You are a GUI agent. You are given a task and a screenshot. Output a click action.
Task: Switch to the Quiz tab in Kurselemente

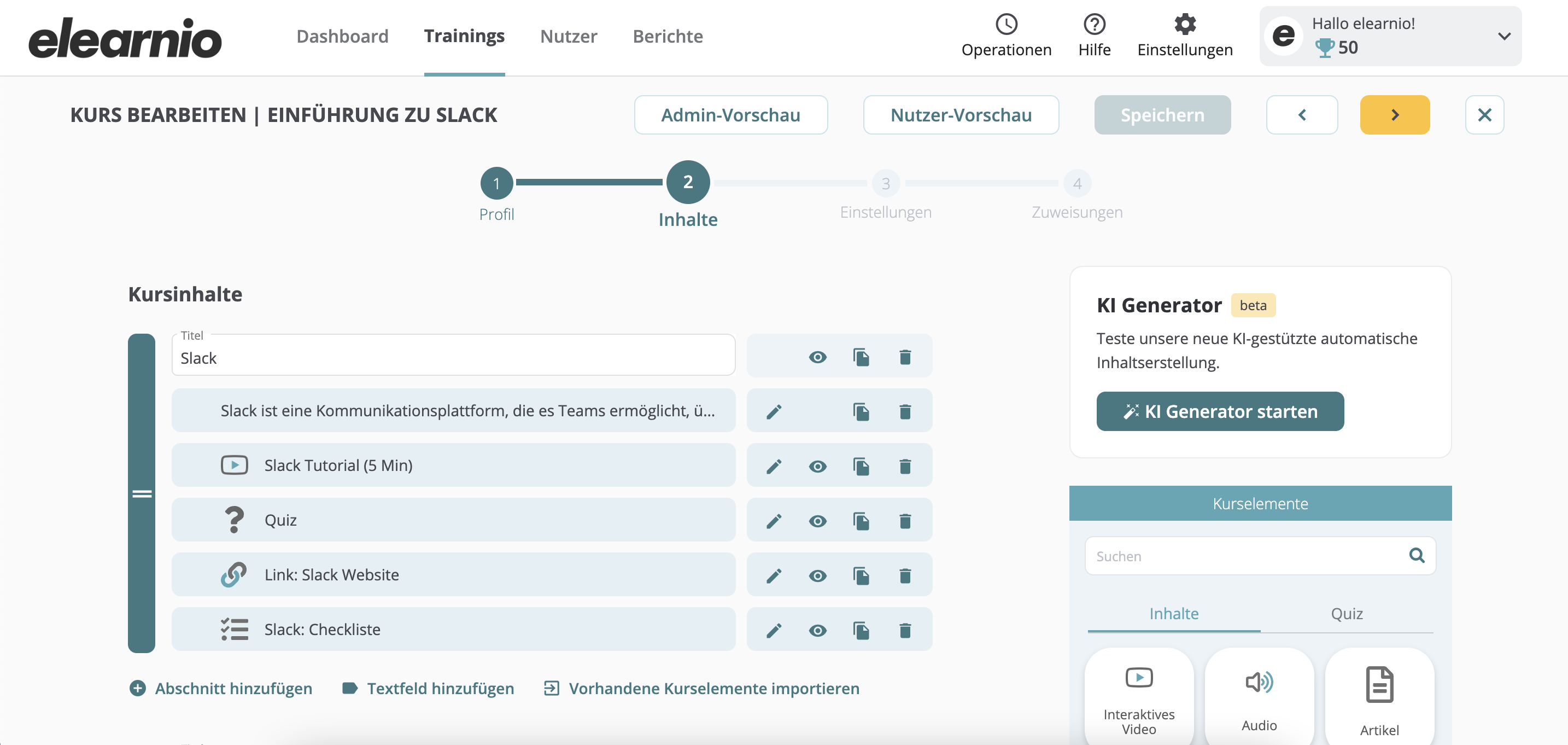1347,613
